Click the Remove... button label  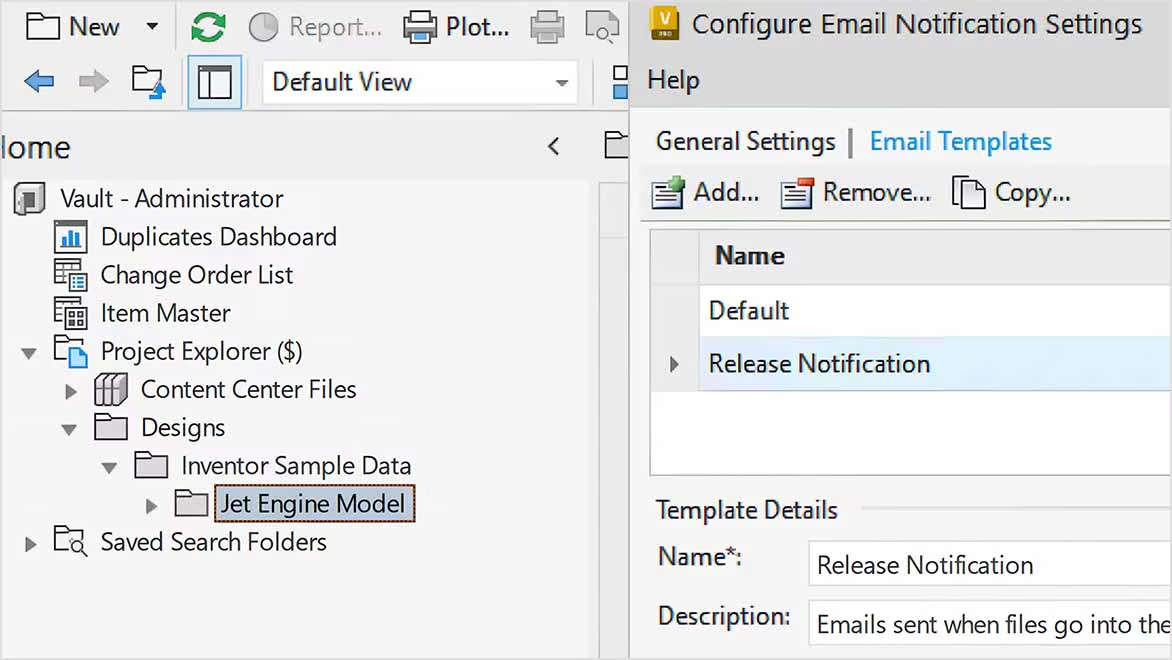[x=877, y=193]
